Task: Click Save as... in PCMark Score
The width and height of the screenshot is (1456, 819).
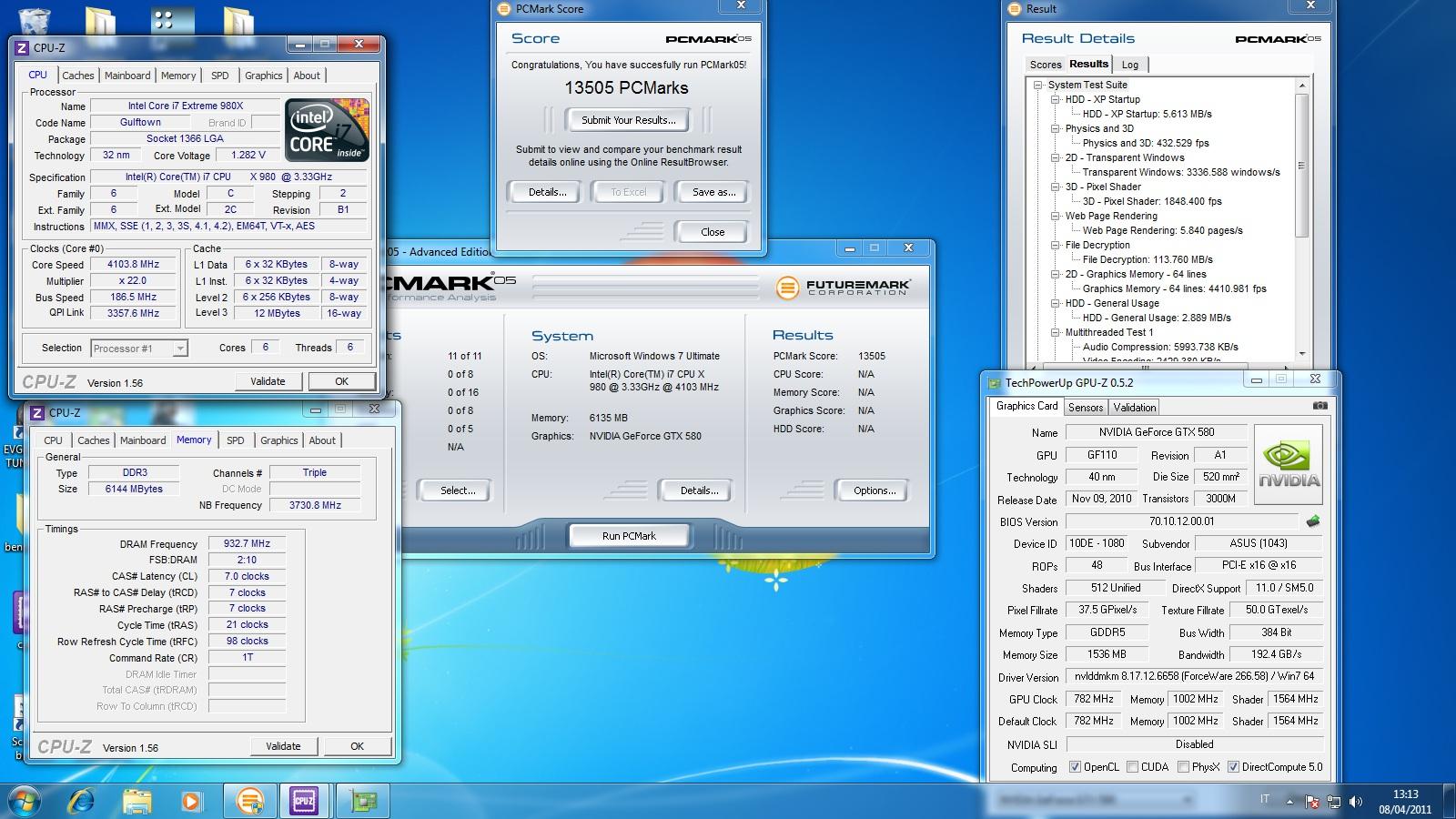Action: pos(713,192)
